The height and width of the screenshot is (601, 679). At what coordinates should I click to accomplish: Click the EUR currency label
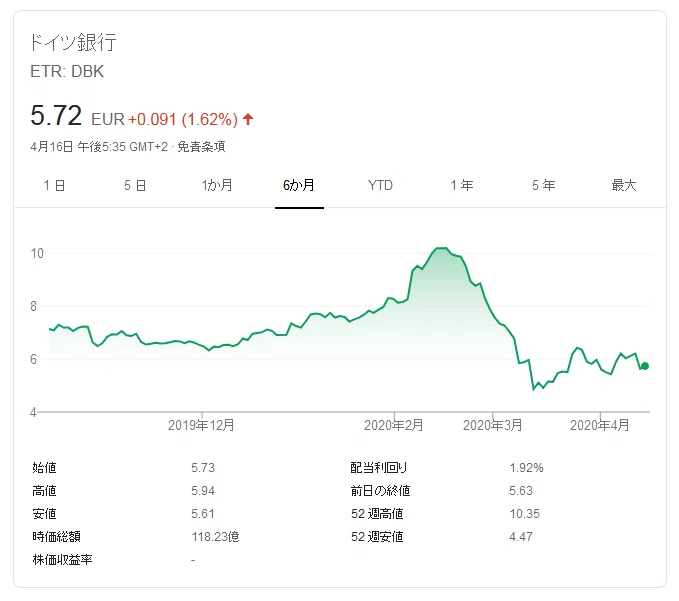tap(108, 120)
